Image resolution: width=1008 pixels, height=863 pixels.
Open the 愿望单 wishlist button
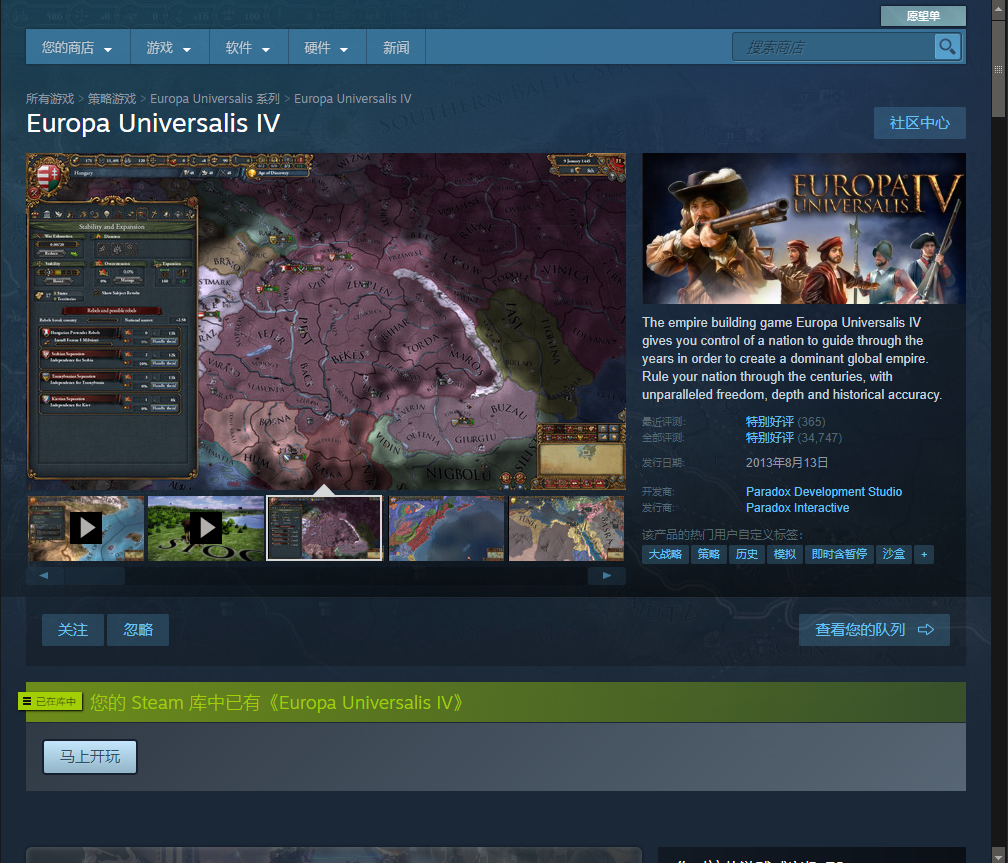pos(923,16)
